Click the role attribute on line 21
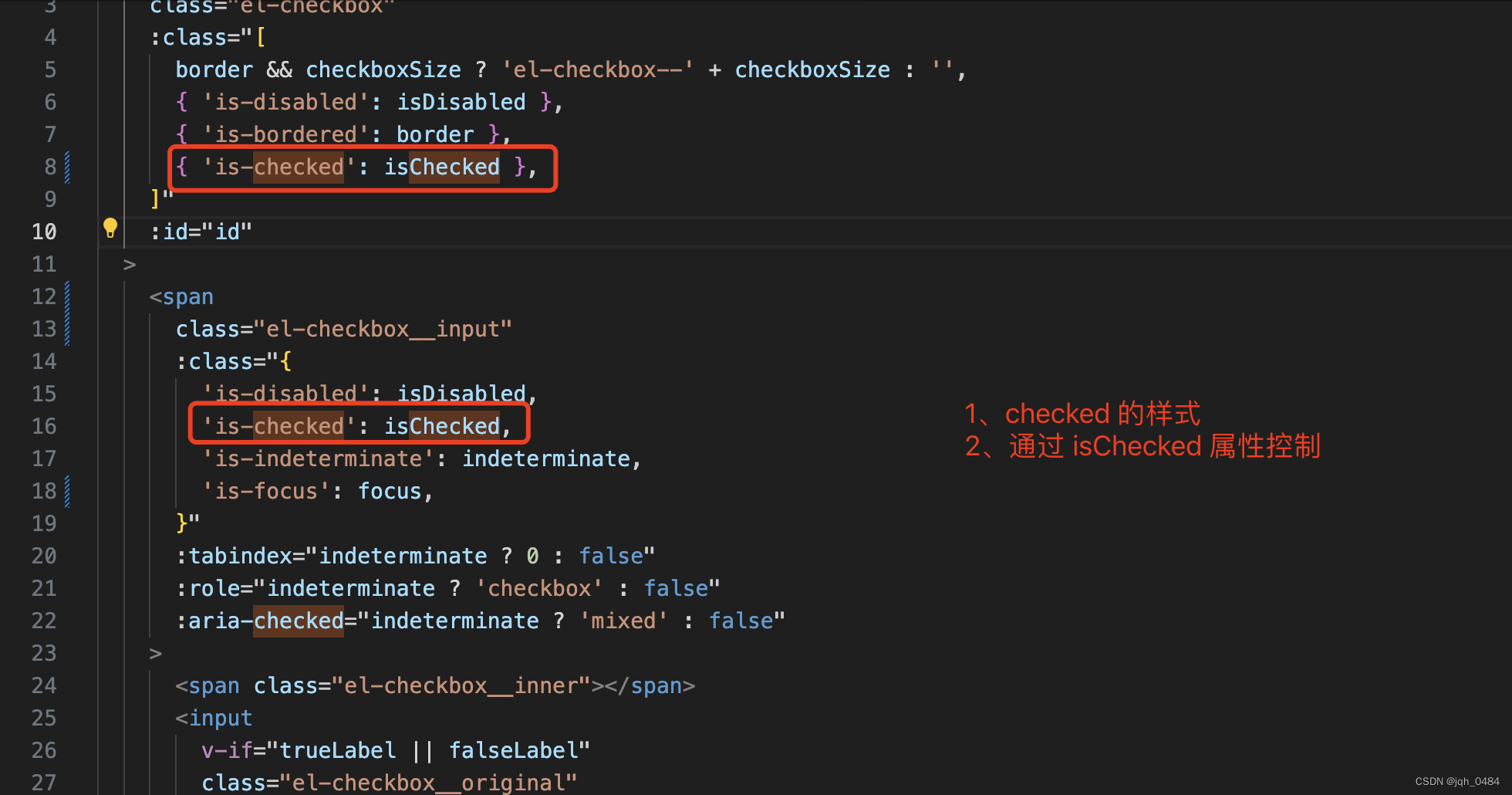 214,587
